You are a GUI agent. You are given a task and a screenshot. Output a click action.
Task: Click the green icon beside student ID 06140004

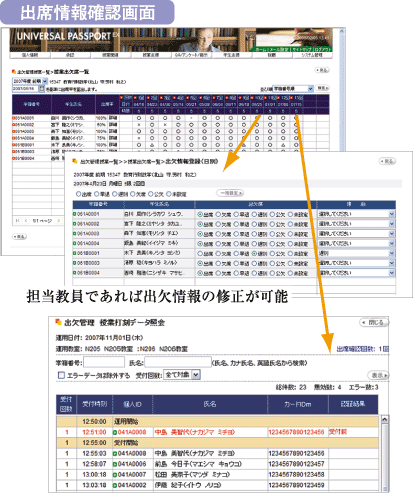pos(75,243)
